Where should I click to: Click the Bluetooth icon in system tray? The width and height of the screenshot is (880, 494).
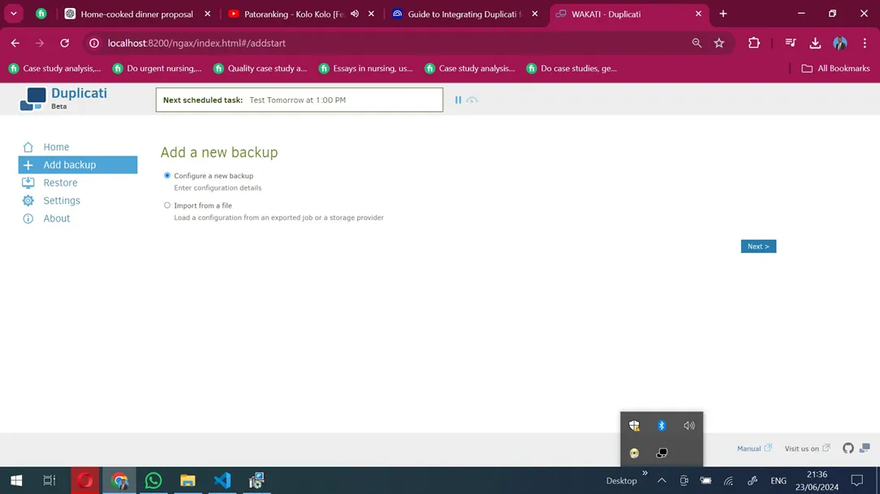(661, 426)
